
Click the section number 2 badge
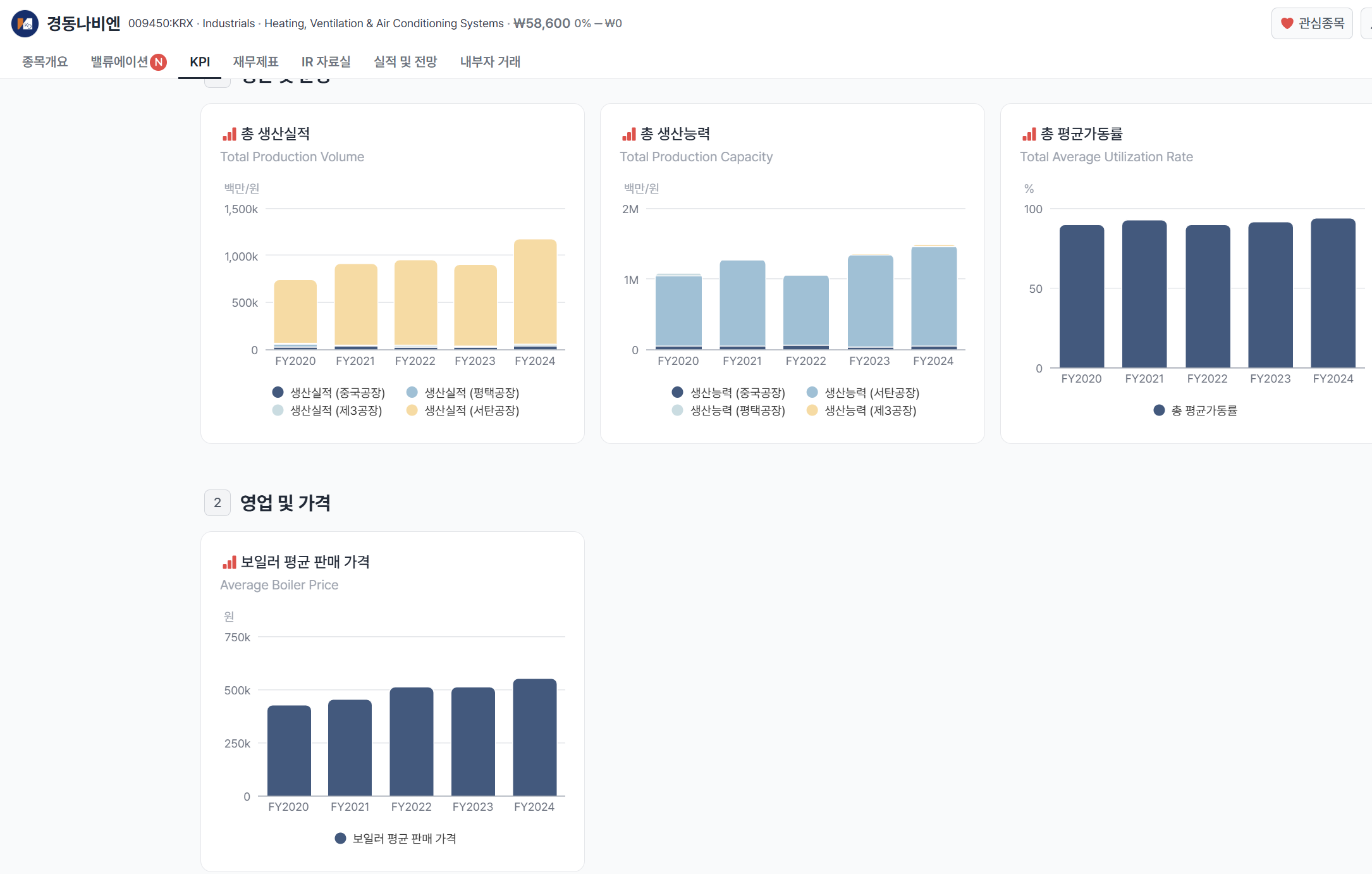(x=217, y=503)
